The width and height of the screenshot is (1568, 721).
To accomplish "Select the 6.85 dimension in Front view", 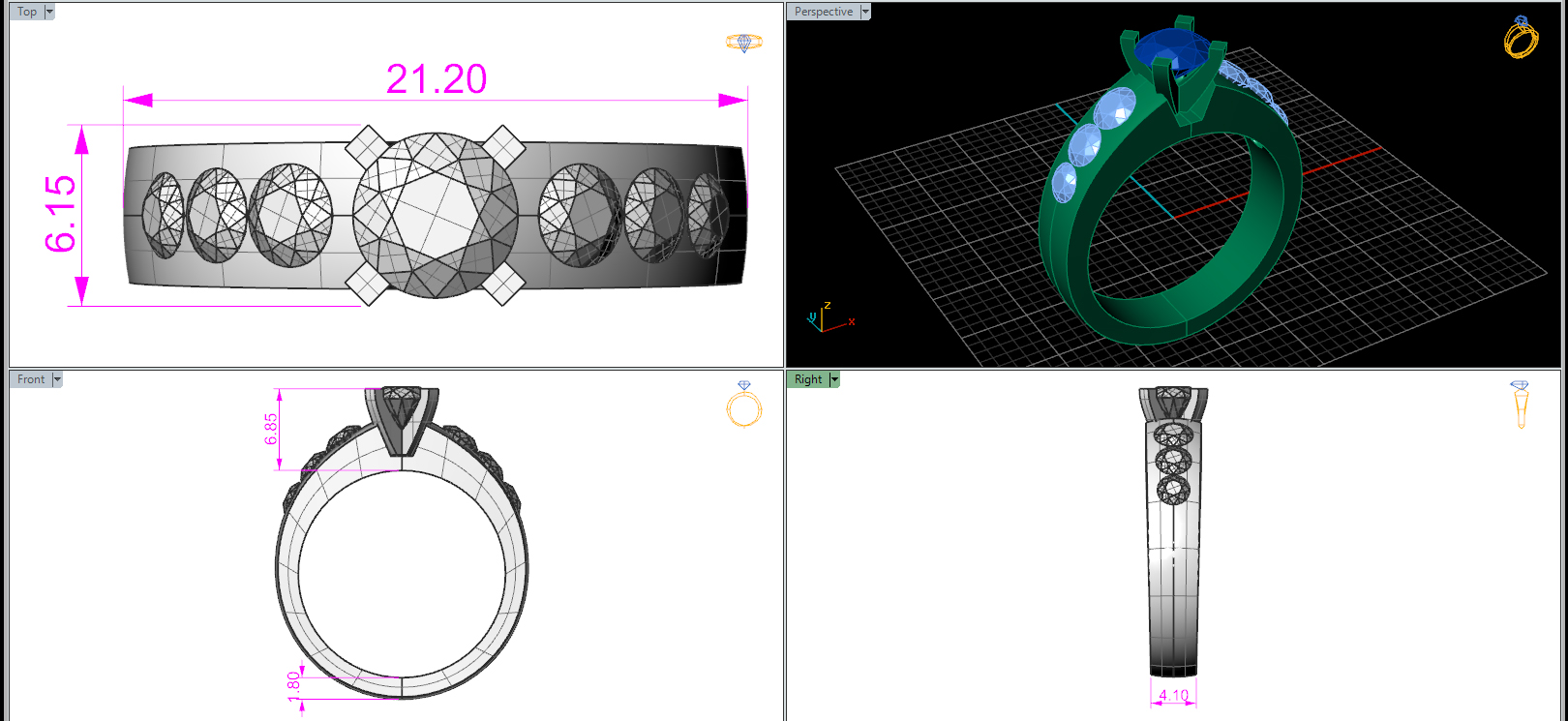I will tap(271, 429).
